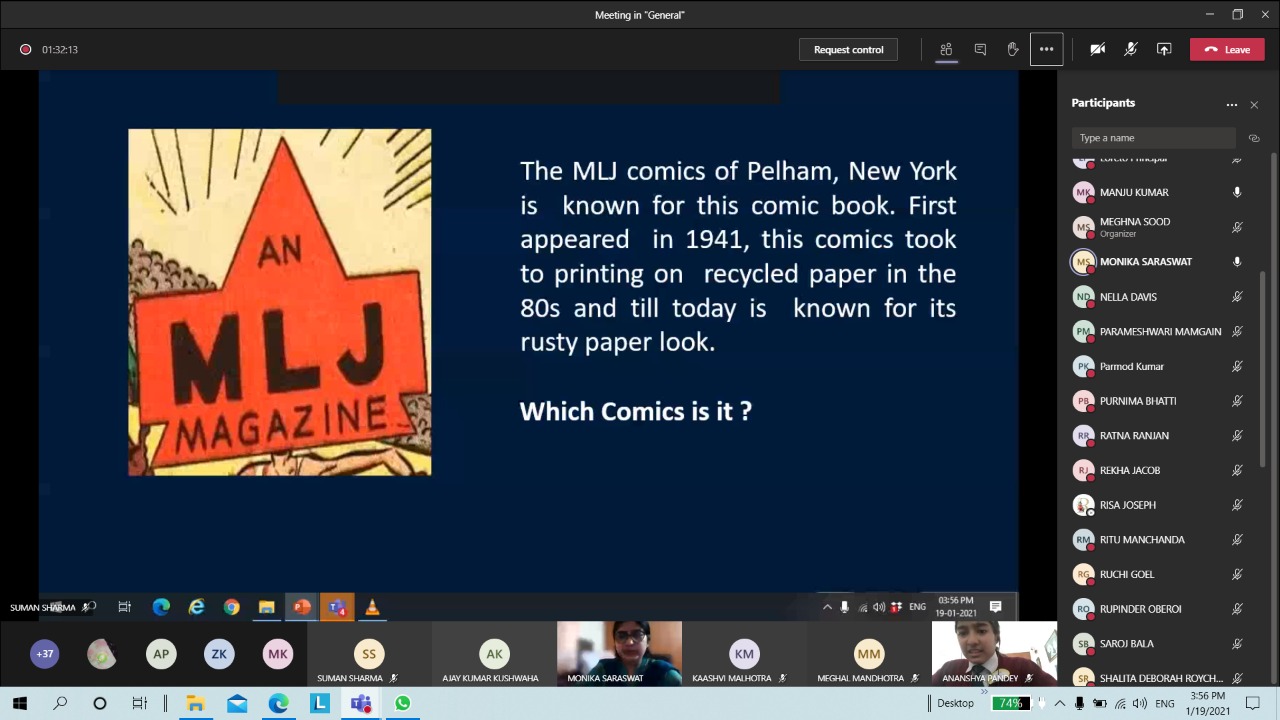Click the Request control button
The height and width of the screenshot is (720, 1280).
[x=848, y=49]
